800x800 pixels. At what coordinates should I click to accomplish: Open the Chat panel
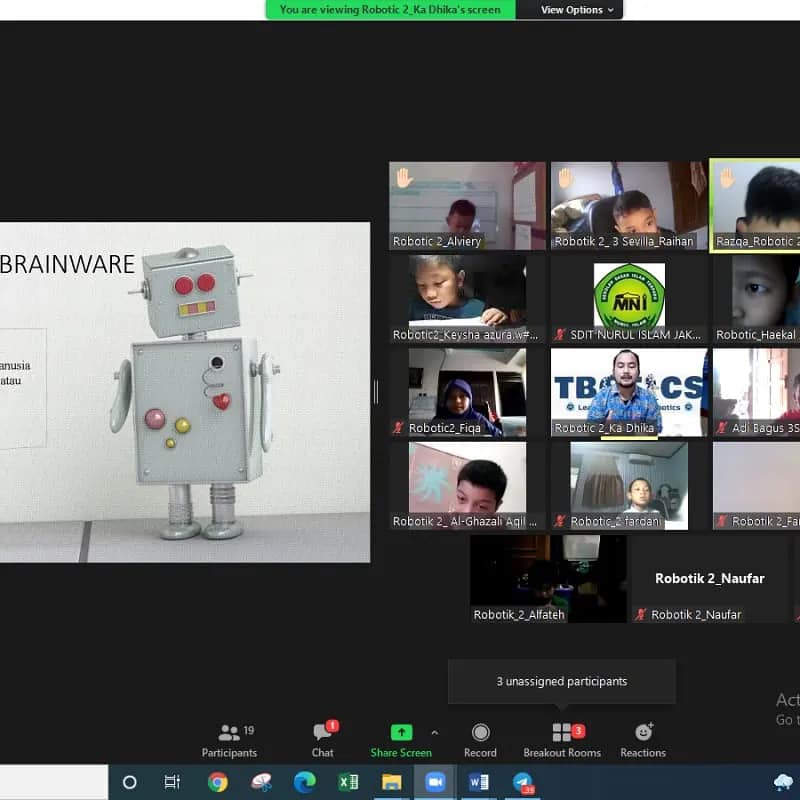pos(323,741)
